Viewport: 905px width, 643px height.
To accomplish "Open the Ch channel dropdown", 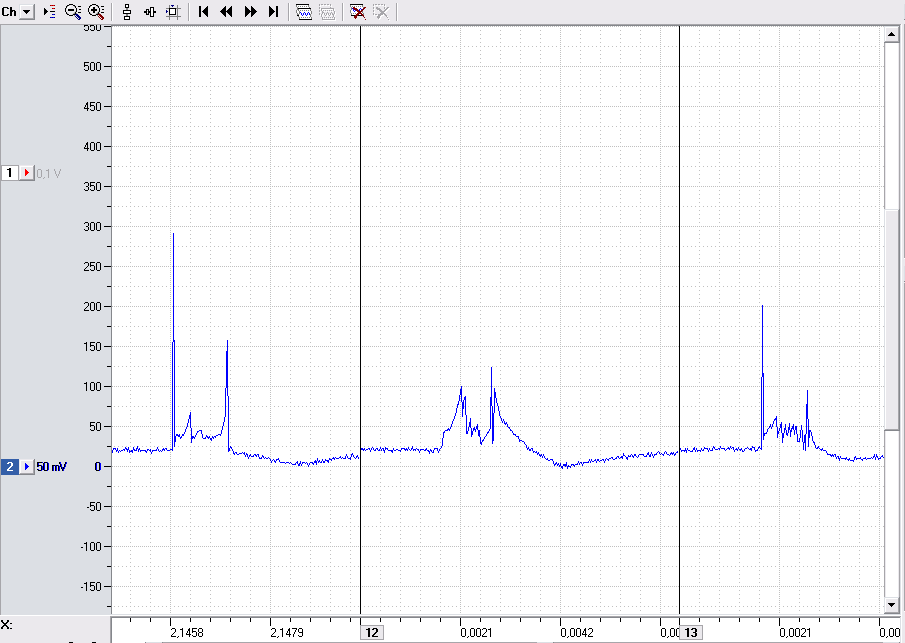I will point(27,12).
